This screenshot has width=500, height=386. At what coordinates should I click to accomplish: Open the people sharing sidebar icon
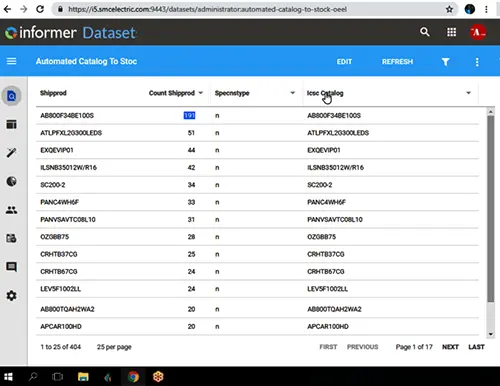click(x=12, y=210)
